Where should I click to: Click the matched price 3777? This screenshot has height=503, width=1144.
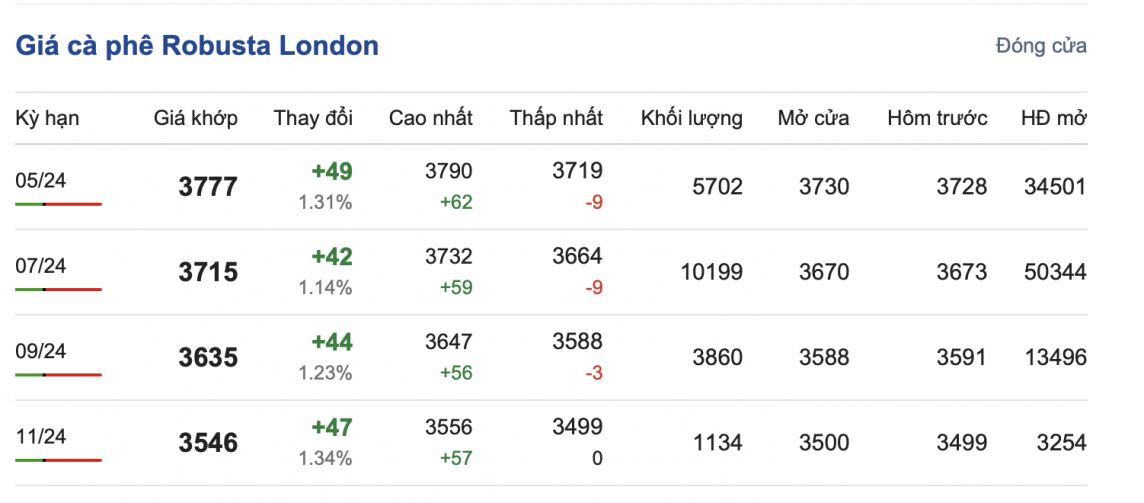(x=208, y=187)
